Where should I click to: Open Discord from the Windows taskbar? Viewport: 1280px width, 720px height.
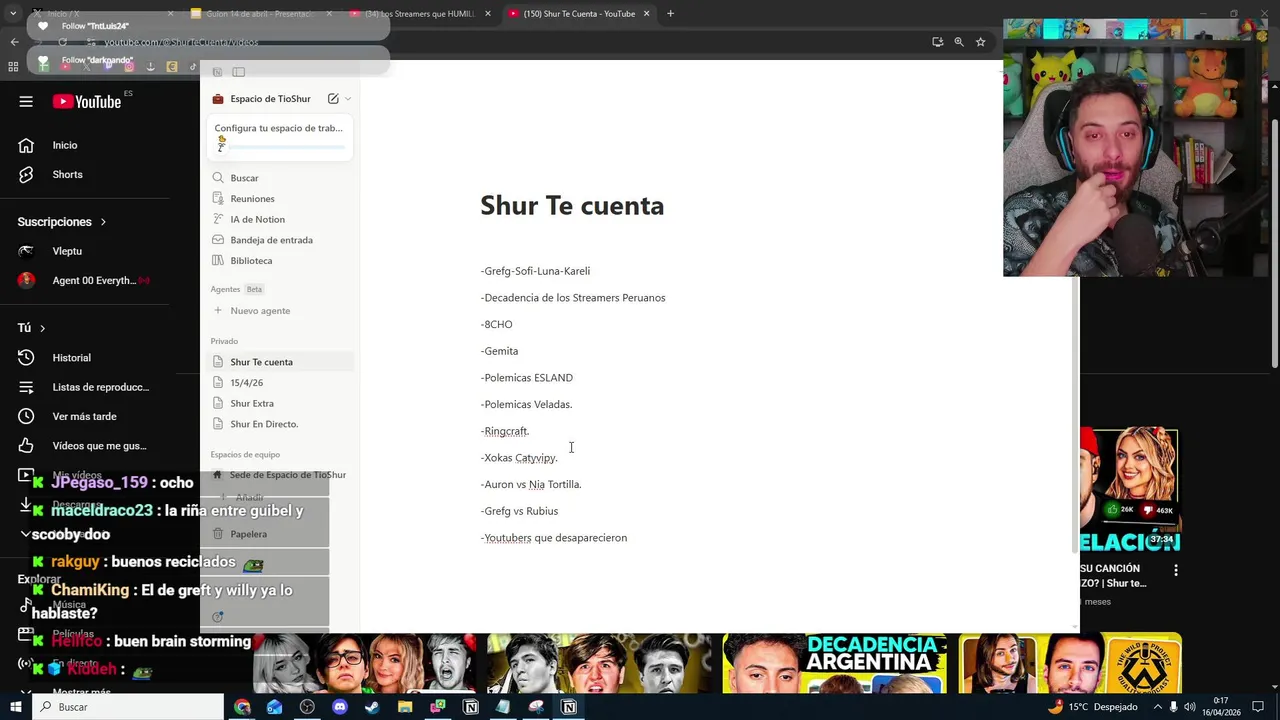(340, 707)
